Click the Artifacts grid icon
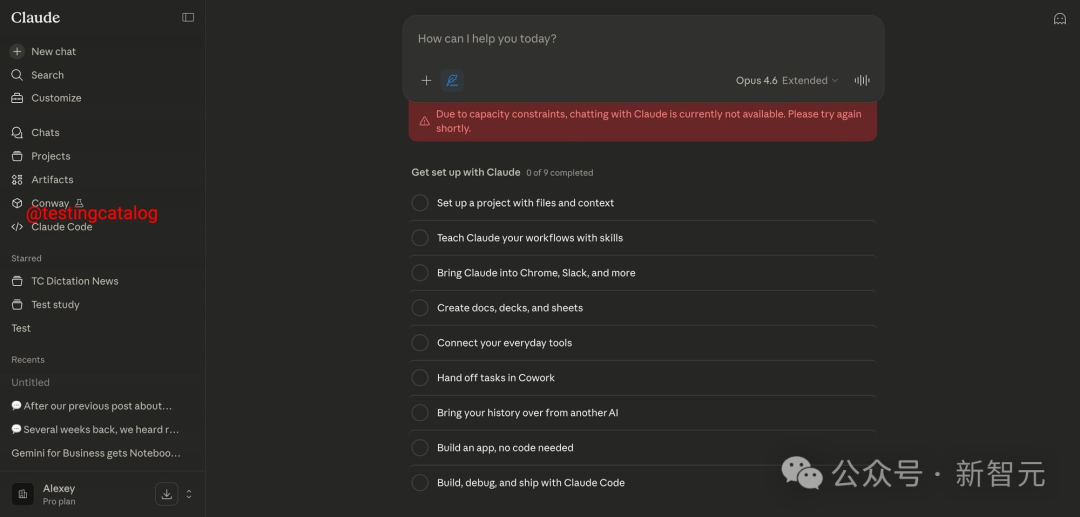Image resolution: width=1080 pixels, height=517 pixels. click(x=17, y=180)
